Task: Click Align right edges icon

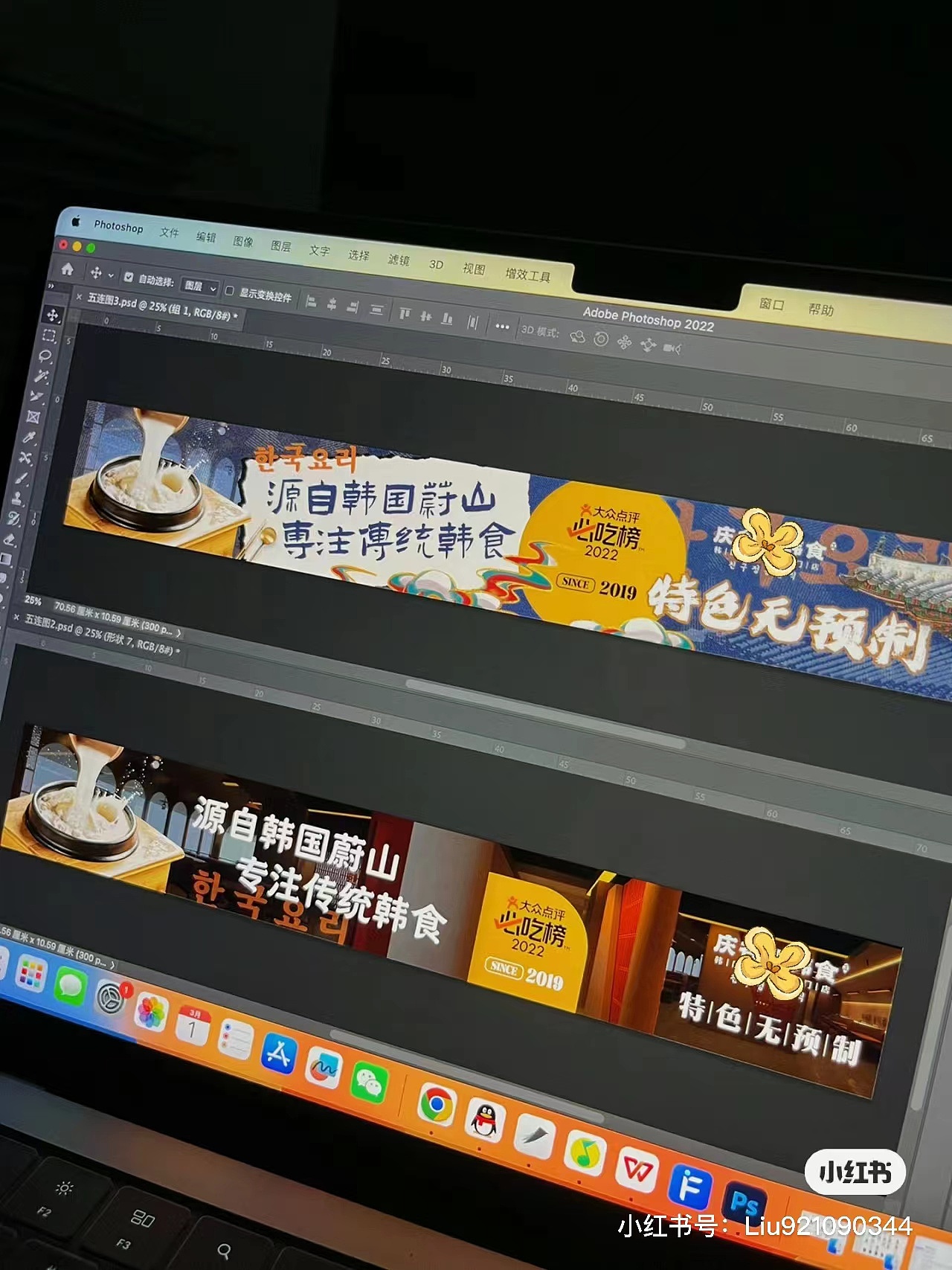Action: pyautogui.click(x=353, y=307)
